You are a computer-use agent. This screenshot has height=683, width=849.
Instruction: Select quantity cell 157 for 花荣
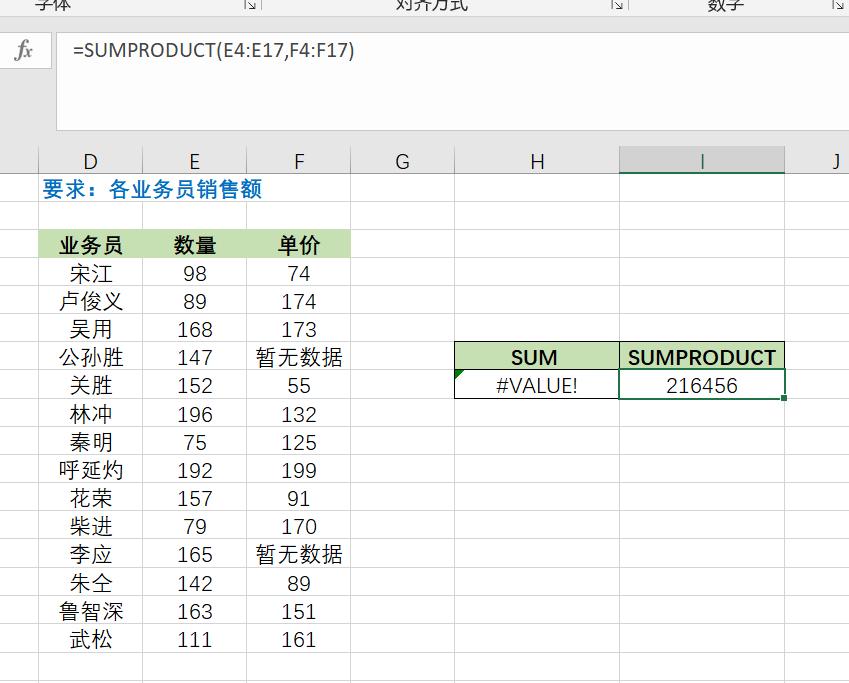(x=194, y=498)
